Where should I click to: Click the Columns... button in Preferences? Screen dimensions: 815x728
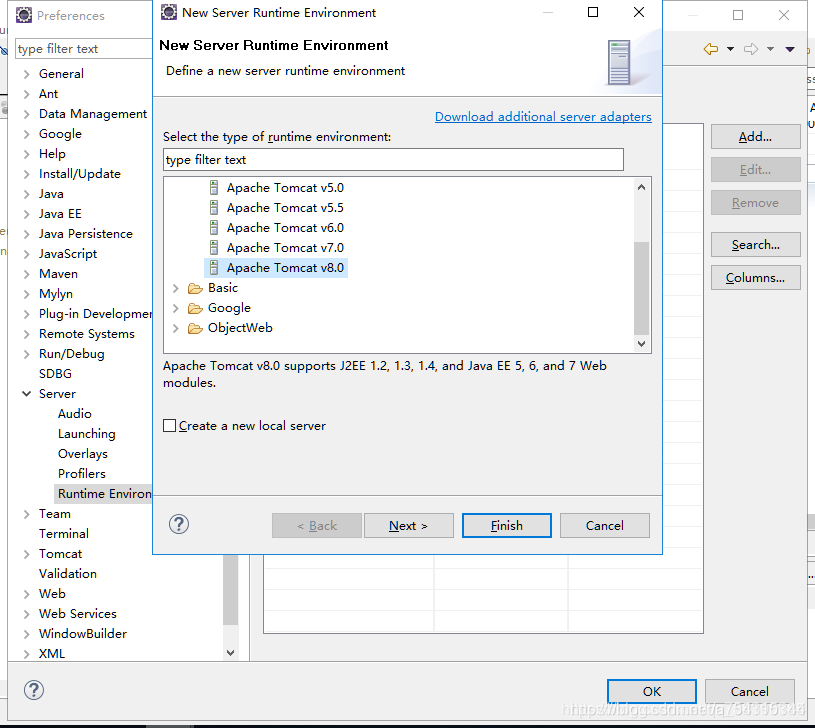[755, 277]
